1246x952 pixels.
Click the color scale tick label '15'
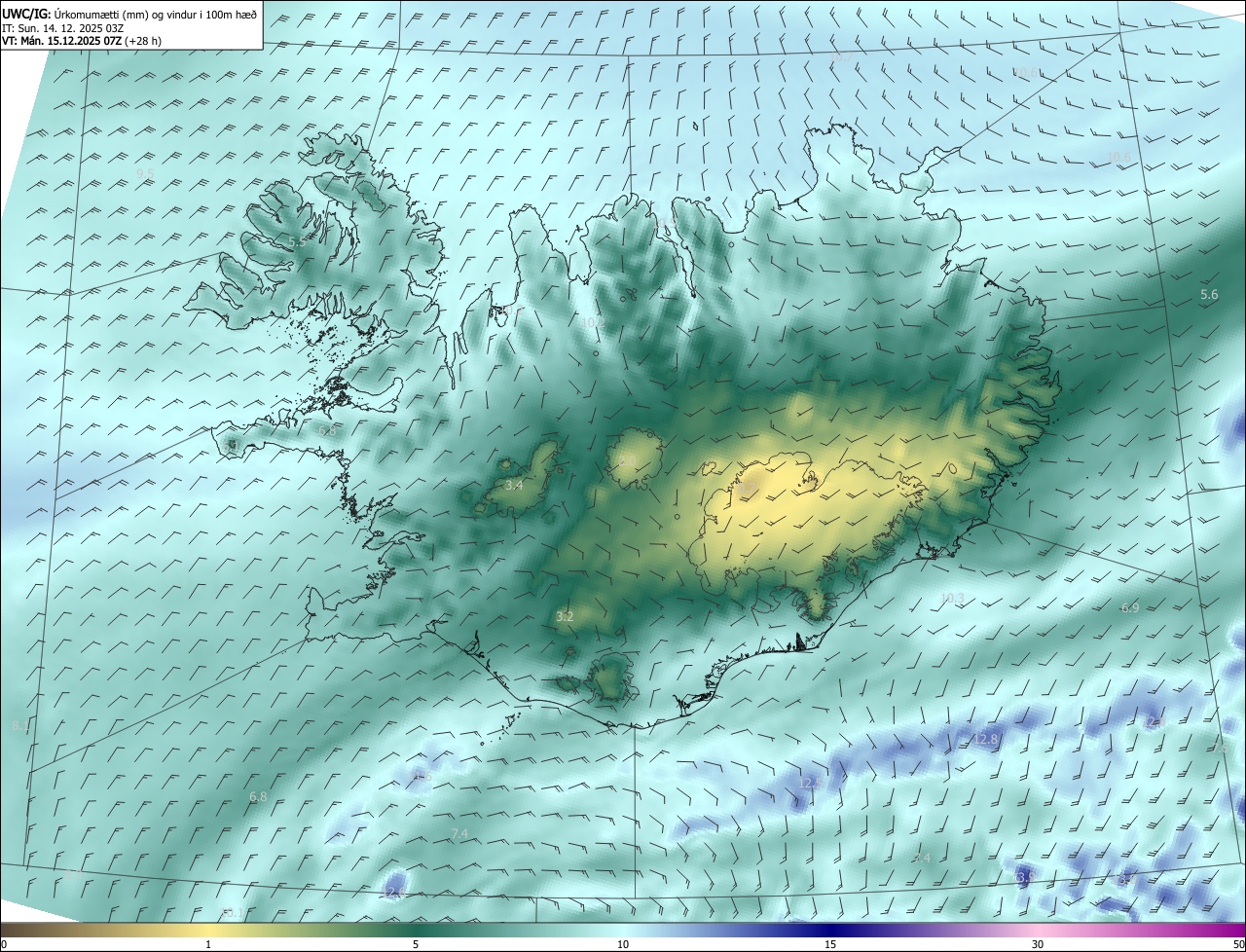(830, 944)
